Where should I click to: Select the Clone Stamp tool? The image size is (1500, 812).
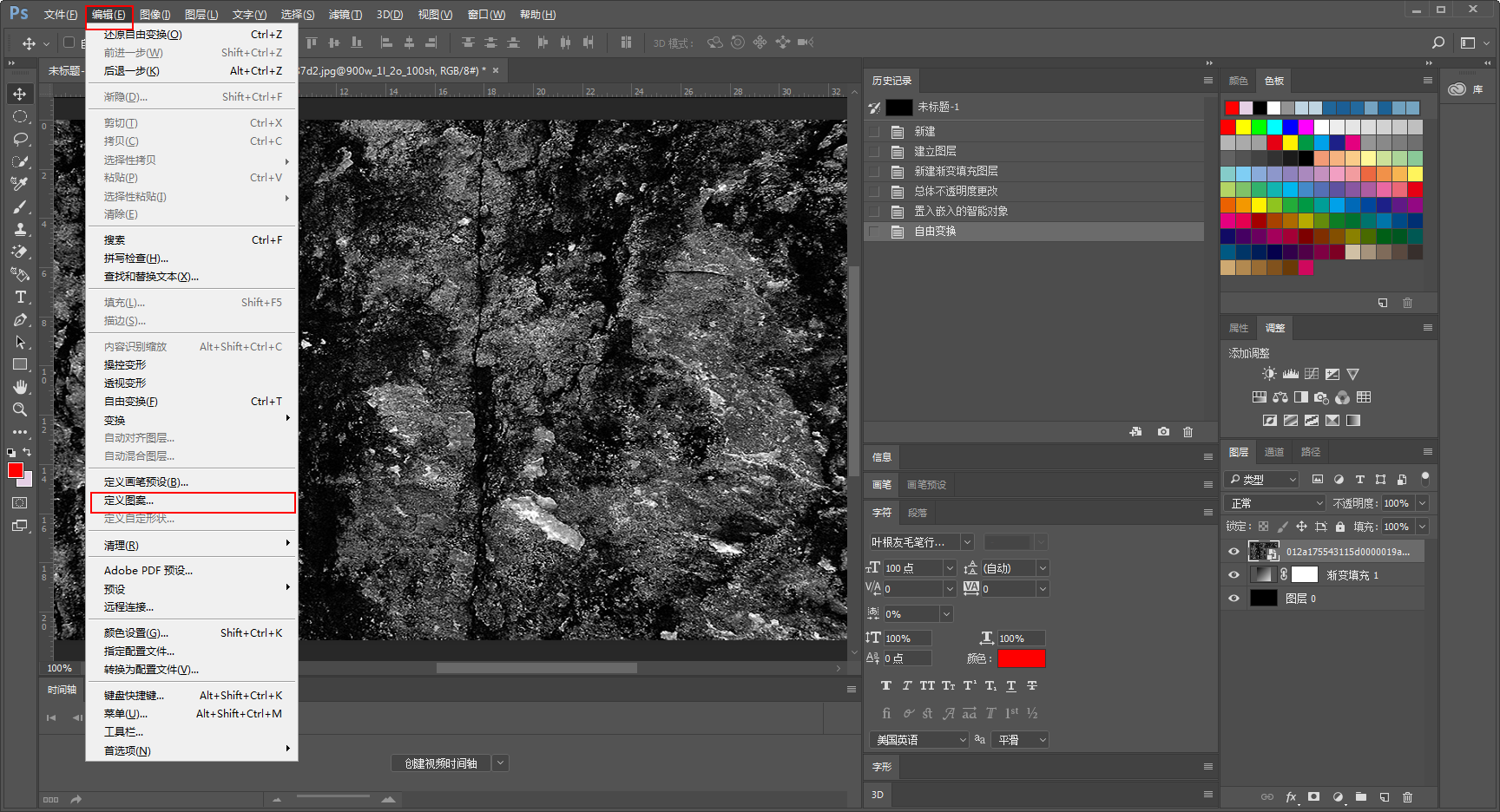point(20,229)
